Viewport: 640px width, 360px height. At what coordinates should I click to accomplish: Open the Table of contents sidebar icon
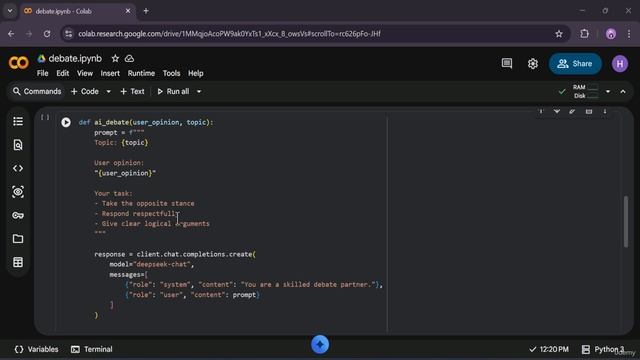18,121
